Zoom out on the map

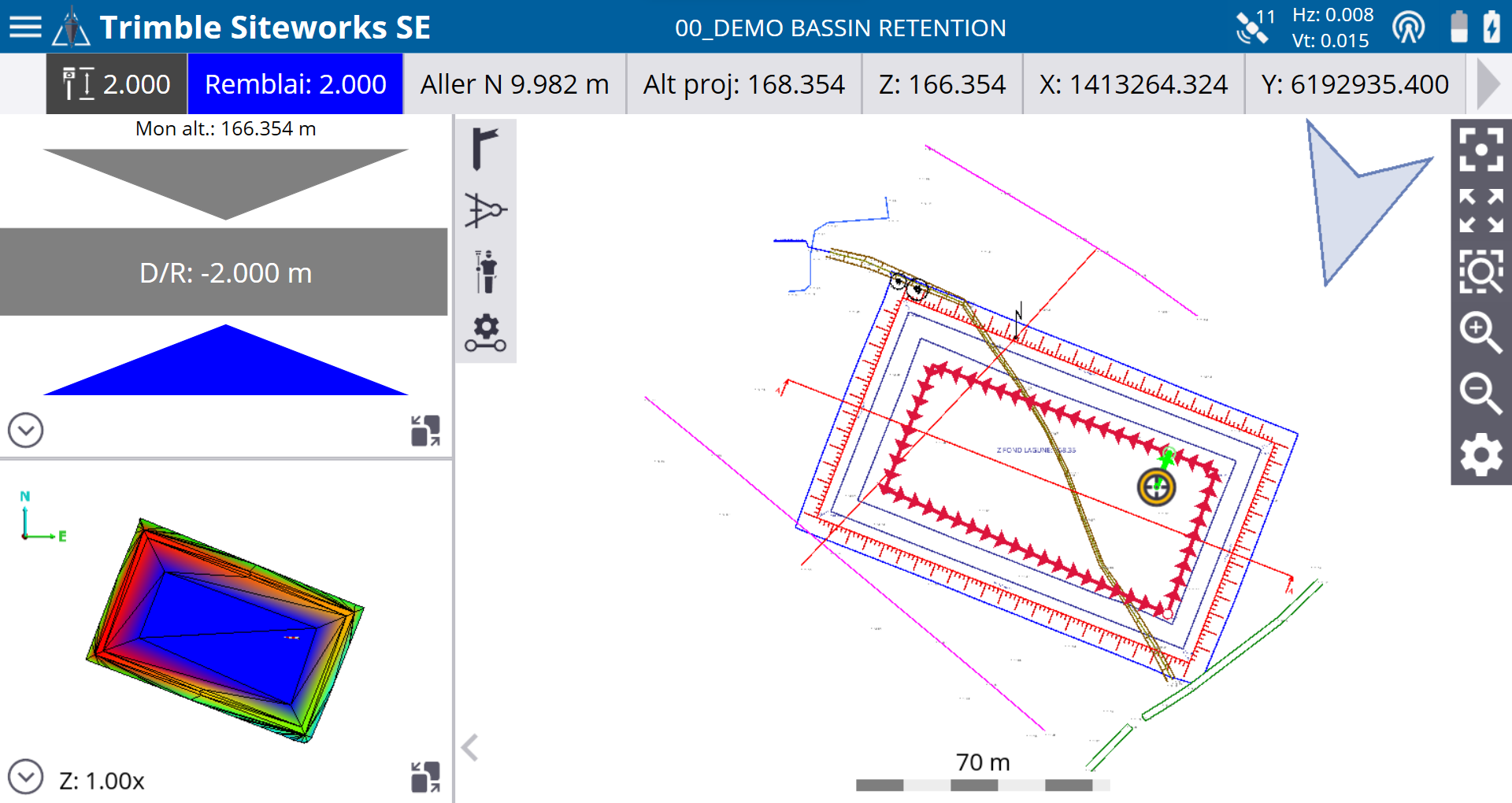click(x=1480, y=394)
